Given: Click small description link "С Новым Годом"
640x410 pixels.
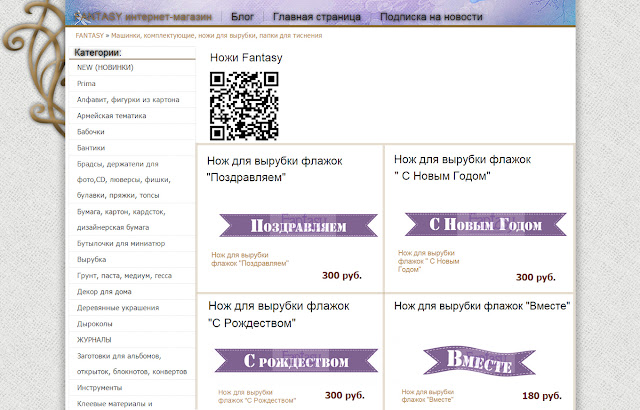Looking at the screenshot, I should pos(429,261).
